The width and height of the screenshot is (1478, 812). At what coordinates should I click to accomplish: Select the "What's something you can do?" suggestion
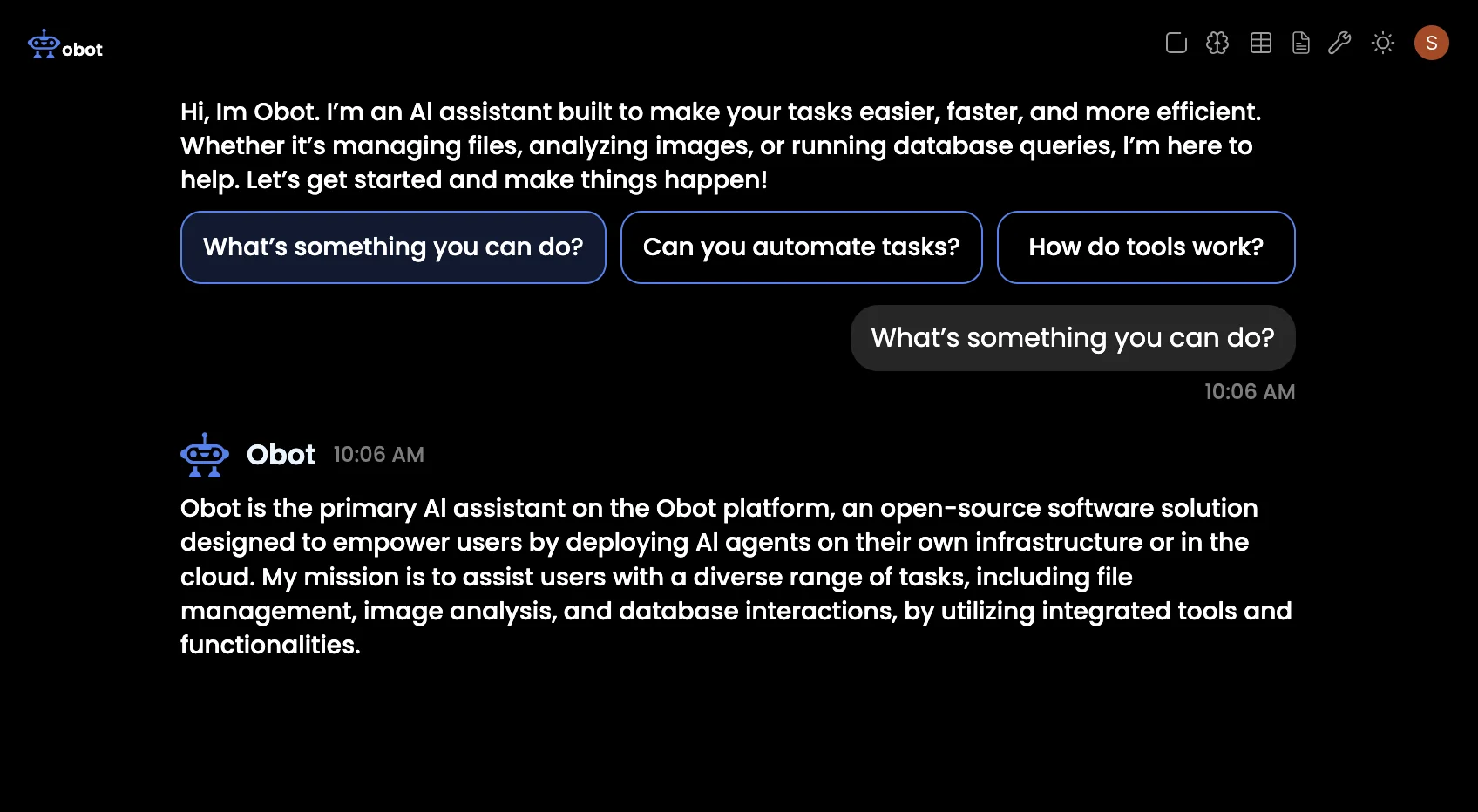[x=393, y=247]
